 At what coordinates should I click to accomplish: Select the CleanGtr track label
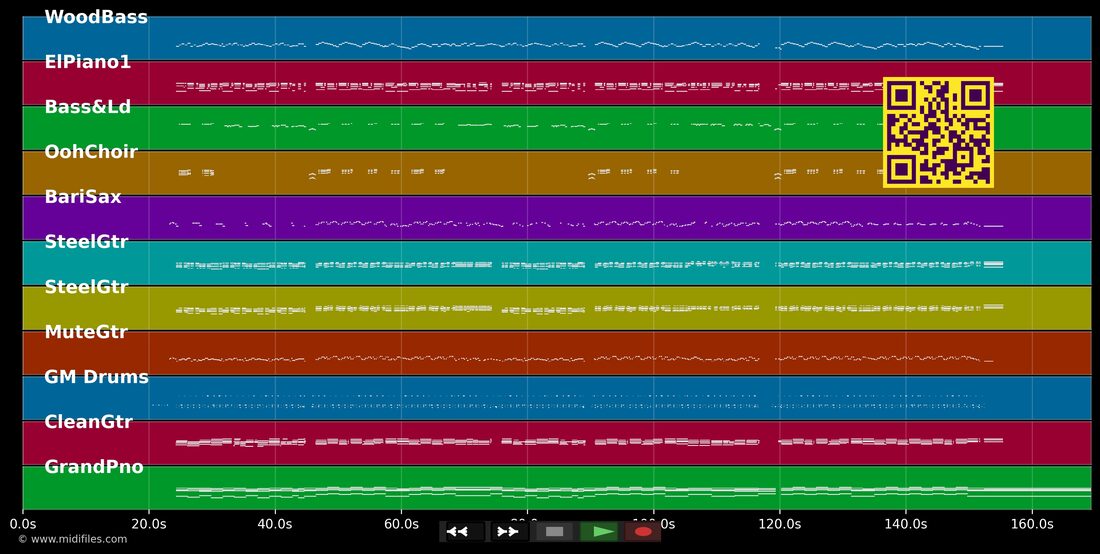point(88,422)
